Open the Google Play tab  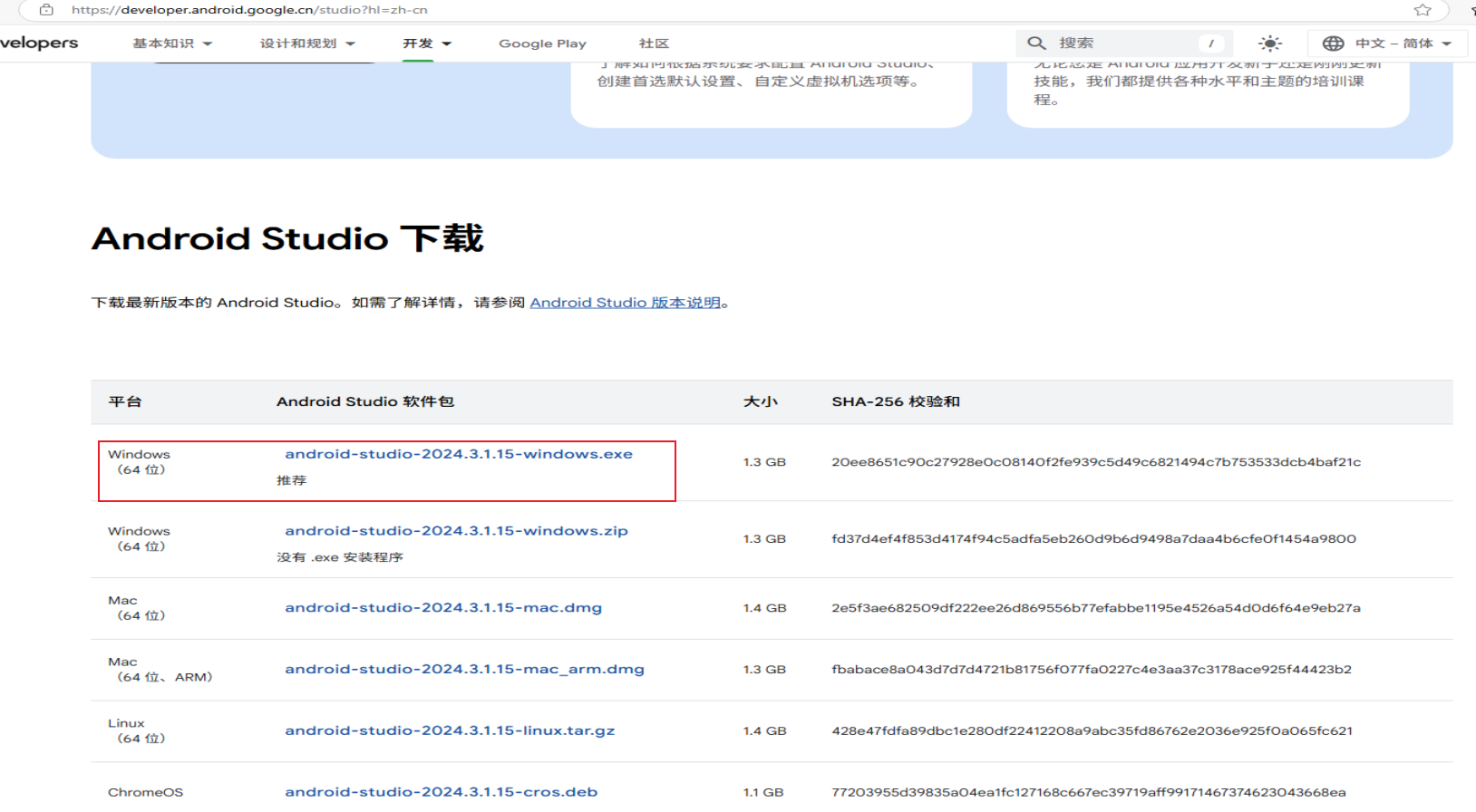tap(542, 43)
